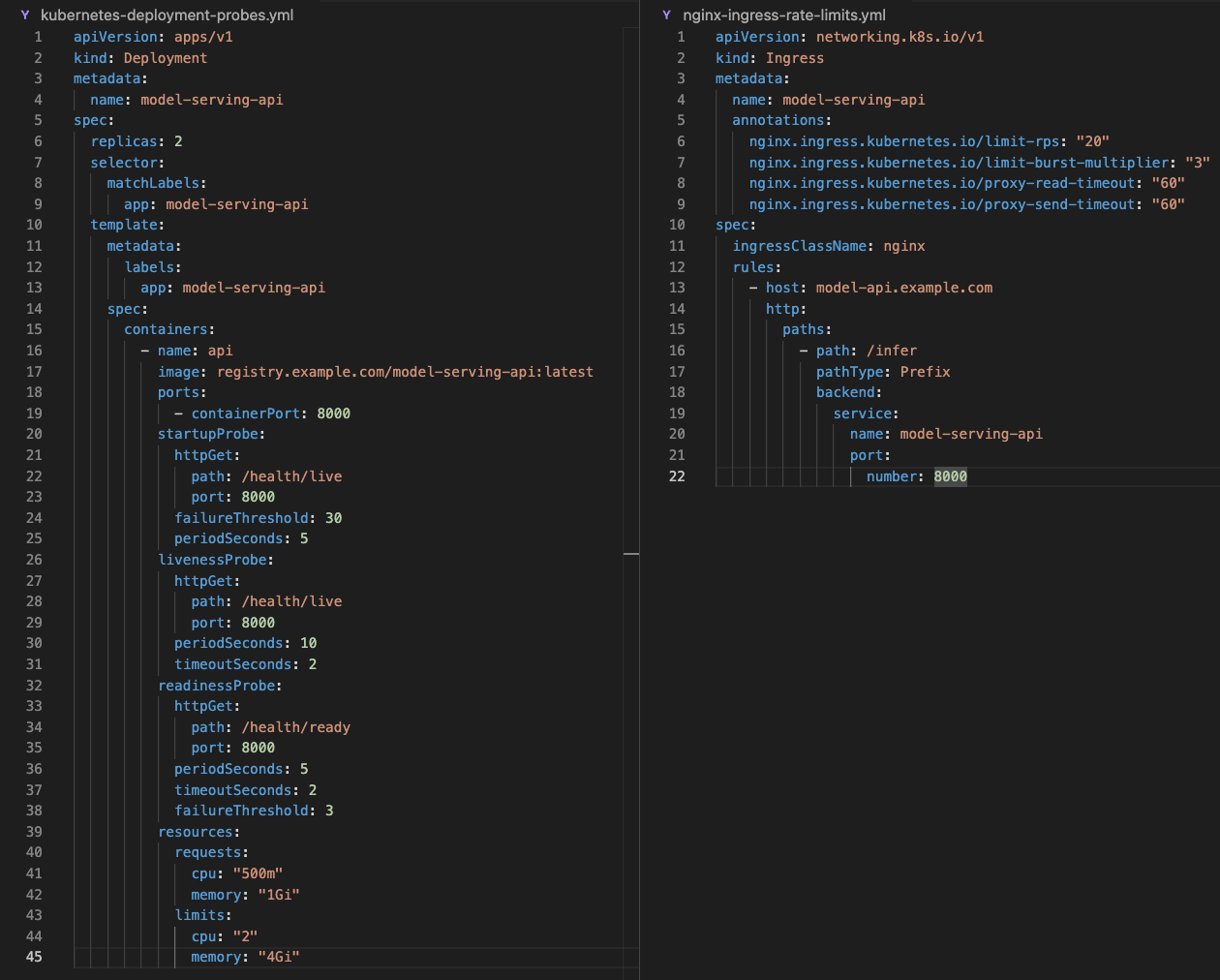Click "annotations" key in ingress file
The image size is (1220, 980).
click(x=778, y=120)
